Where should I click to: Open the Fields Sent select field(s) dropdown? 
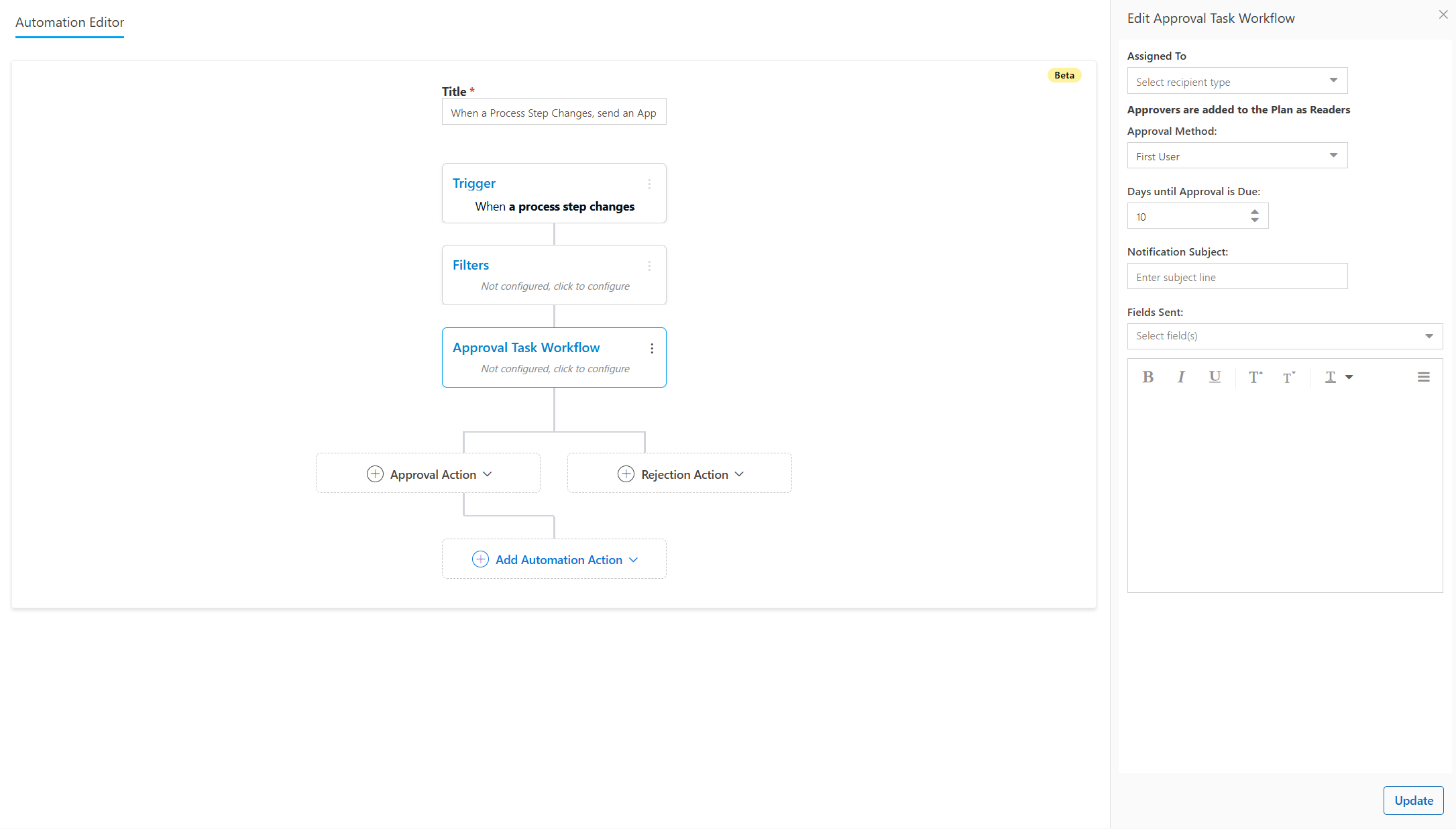1284,336
